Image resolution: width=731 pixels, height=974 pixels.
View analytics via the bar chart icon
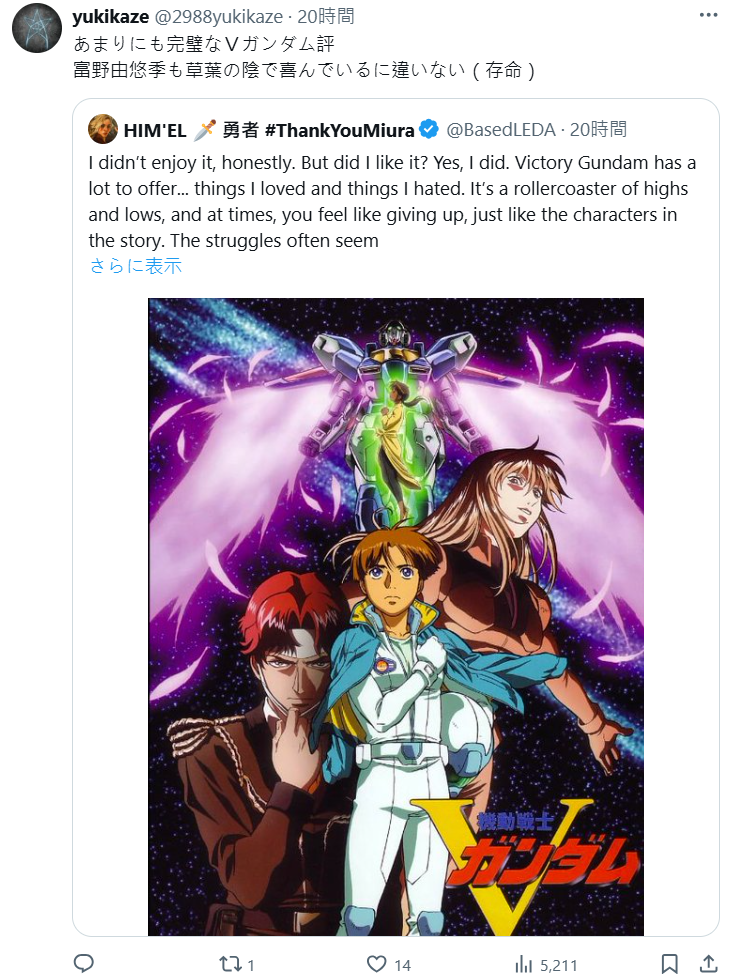524,965
